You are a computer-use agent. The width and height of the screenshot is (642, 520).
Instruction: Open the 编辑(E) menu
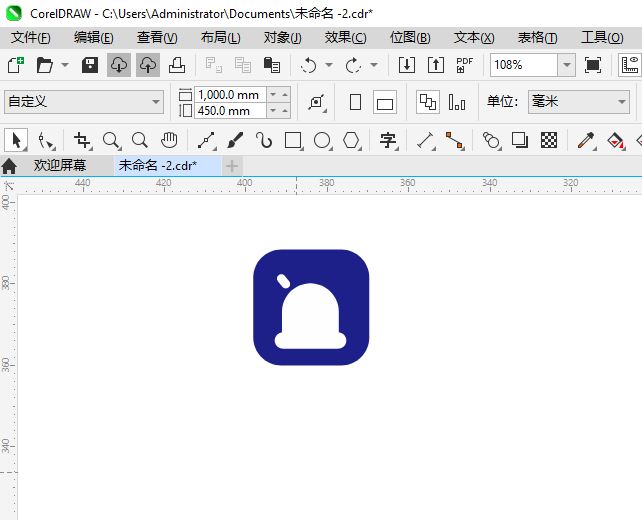click(x=94, y=38)
